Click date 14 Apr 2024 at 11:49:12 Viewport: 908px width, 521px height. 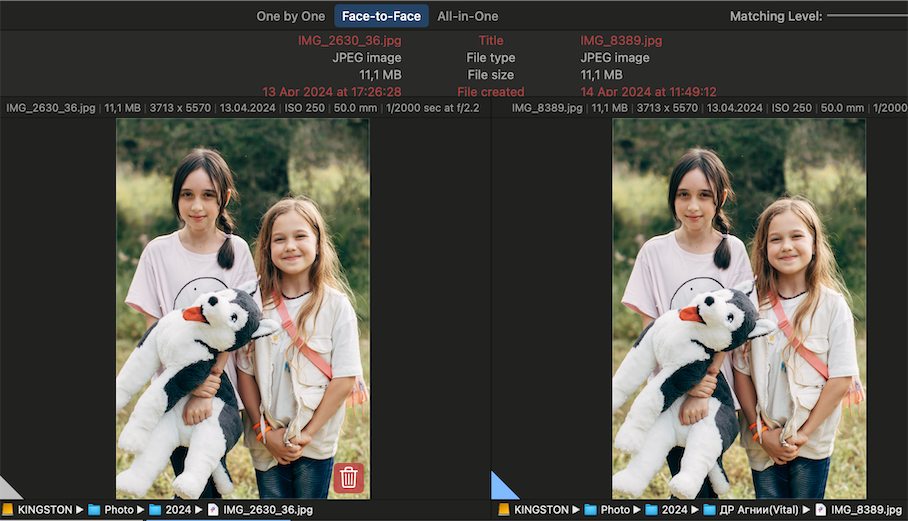(x=648, y=91)
